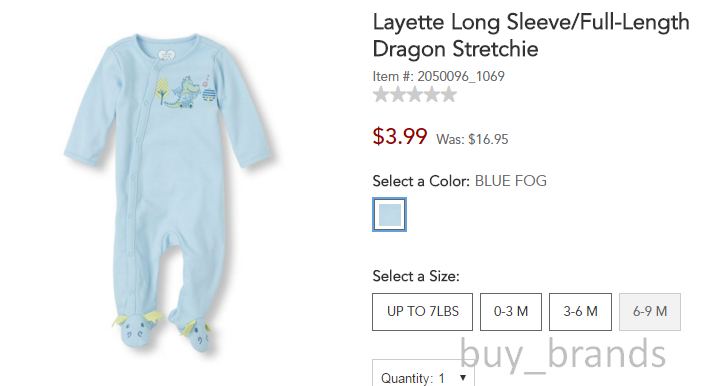Select the greyed 6-9 M size

click(x=650, y=312)
